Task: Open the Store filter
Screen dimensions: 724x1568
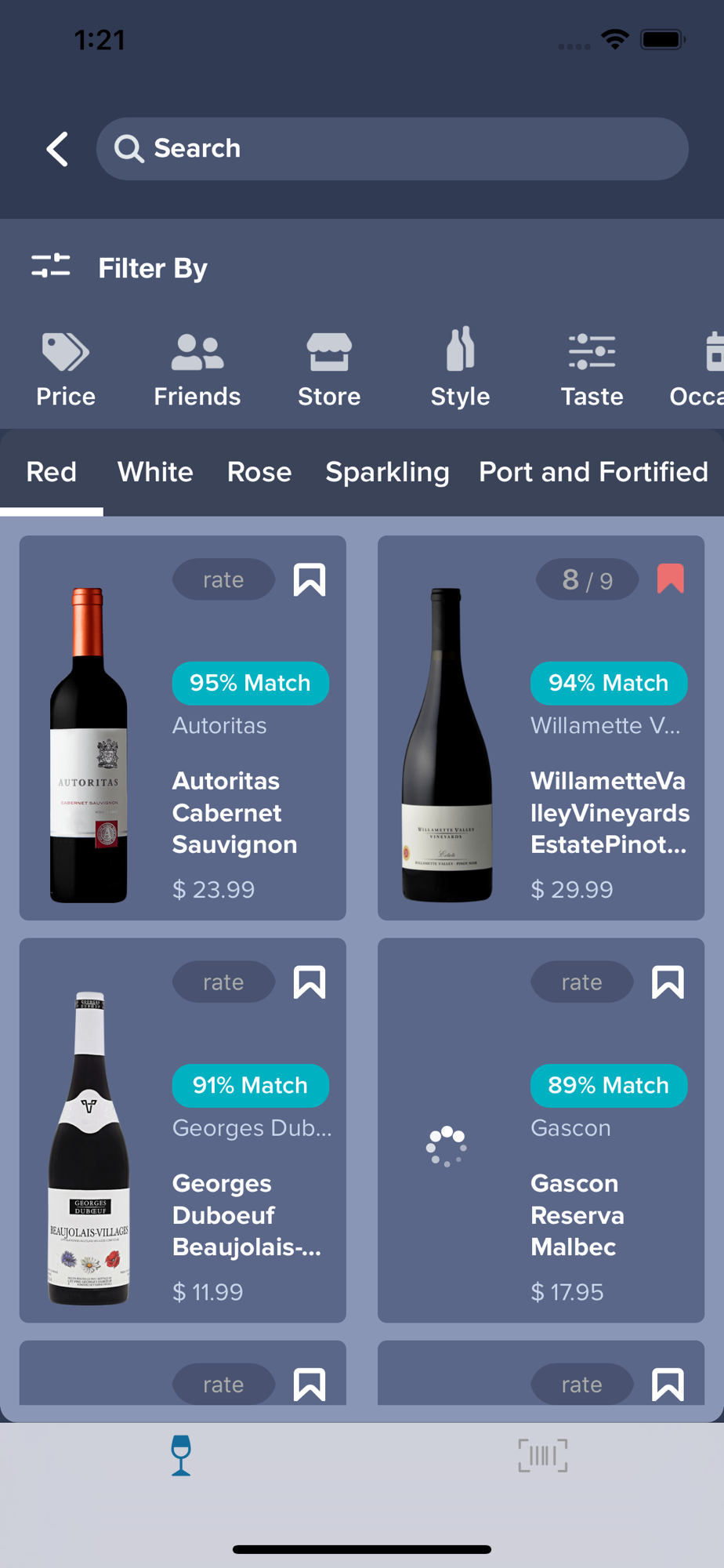Action: pyautogui.click(x=329, y=369)
